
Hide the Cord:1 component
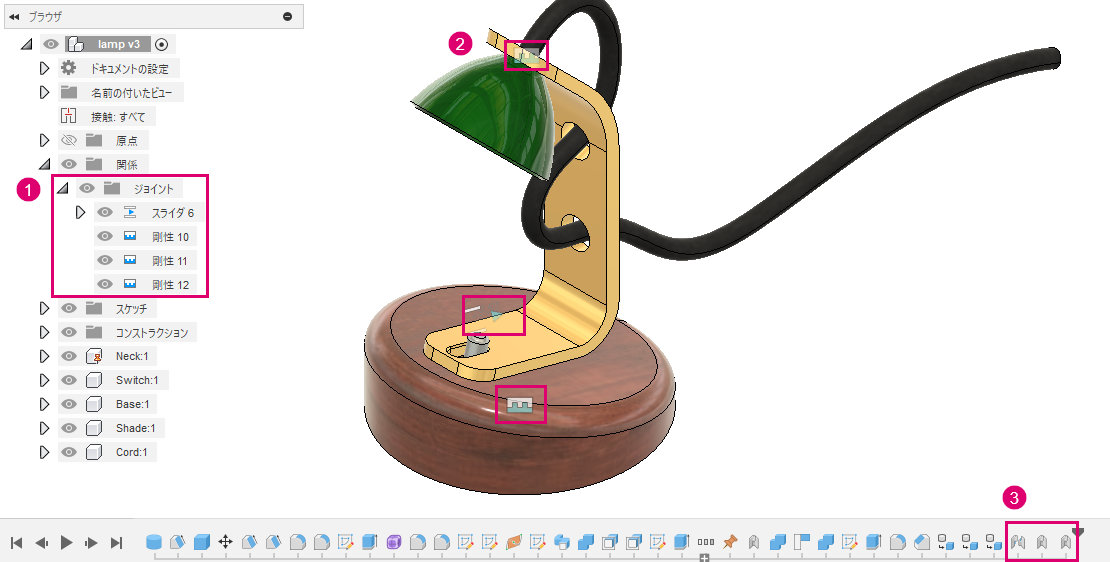point(69,452)
